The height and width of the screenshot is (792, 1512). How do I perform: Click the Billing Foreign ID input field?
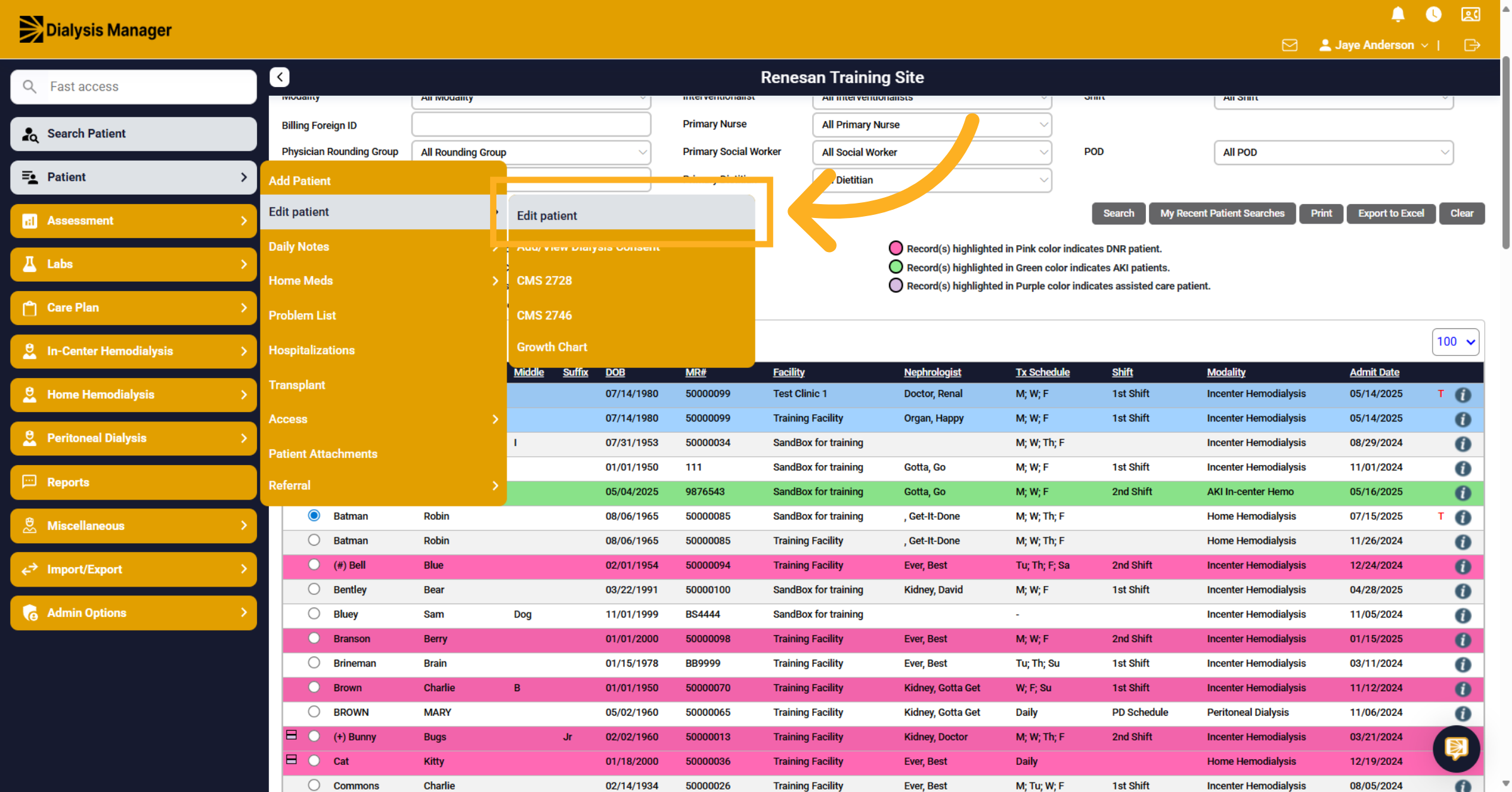(x=531, y=125)
